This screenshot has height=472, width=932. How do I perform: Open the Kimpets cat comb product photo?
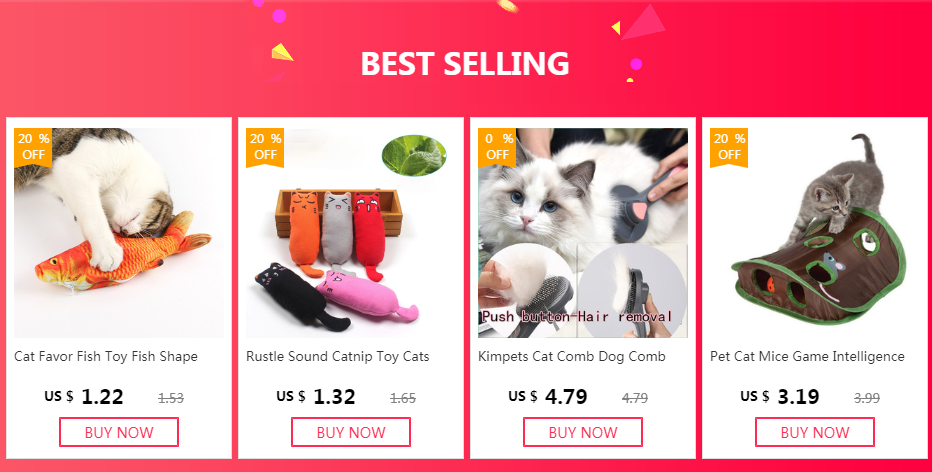point(582,233)
